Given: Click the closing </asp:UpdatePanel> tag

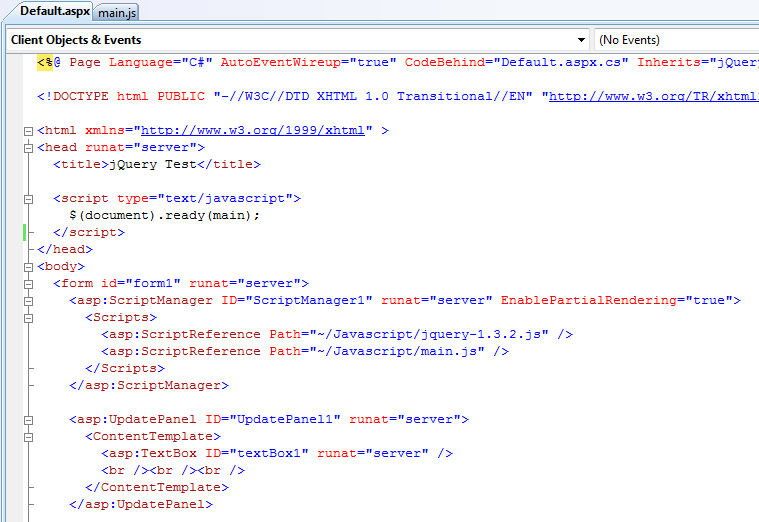Looking at the screenshot, I should tap(141, 504).
